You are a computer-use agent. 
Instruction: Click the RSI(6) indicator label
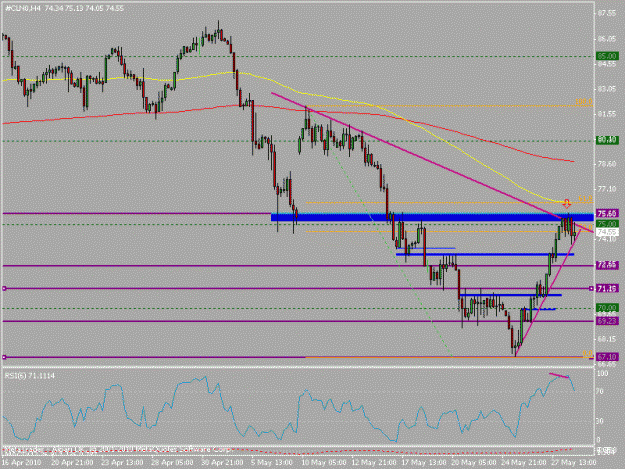30,376
